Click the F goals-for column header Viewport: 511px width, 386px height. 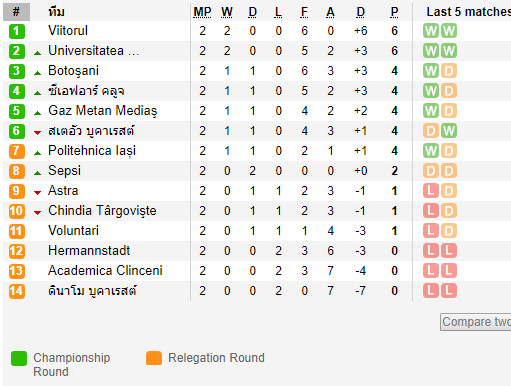coord(304,12)
